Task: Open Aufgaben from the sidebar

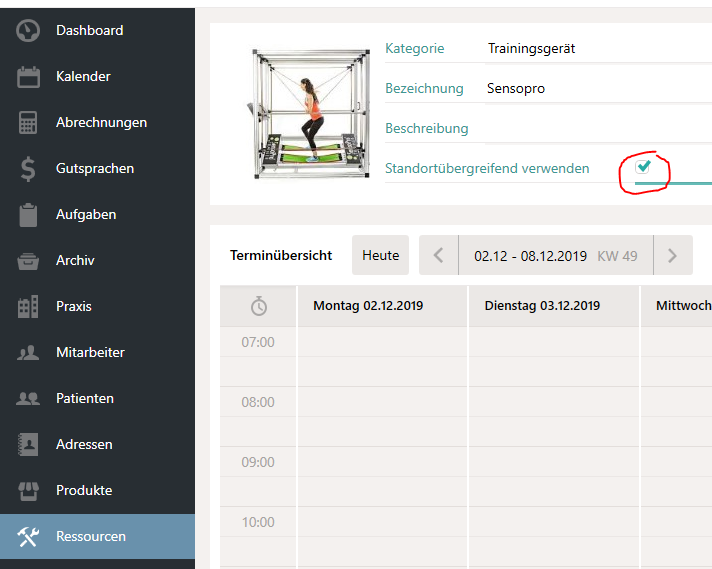Action: 86,214
